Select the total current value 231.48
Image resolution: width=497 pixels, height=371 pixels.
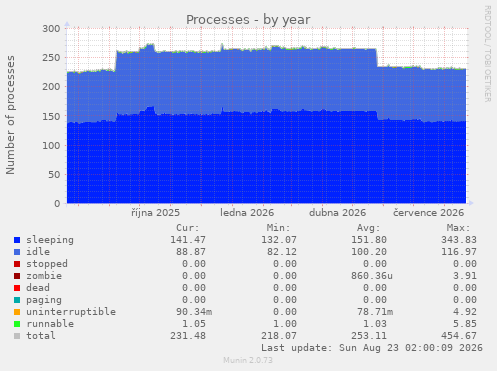[188, 336]
